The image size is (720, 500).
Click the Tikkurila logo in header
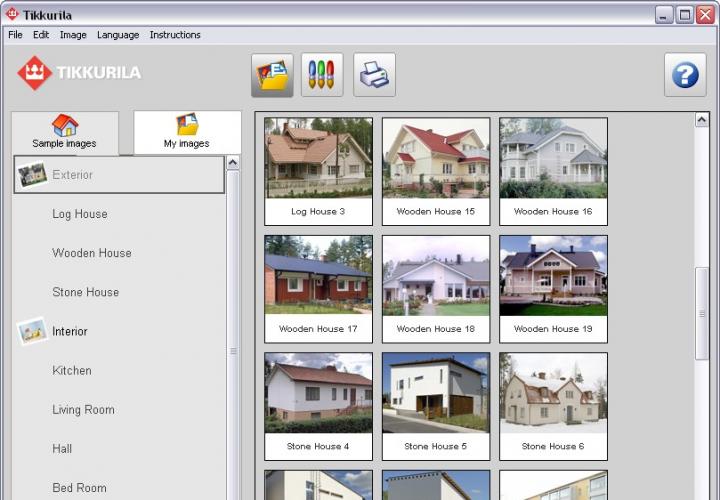coord(79,73)
